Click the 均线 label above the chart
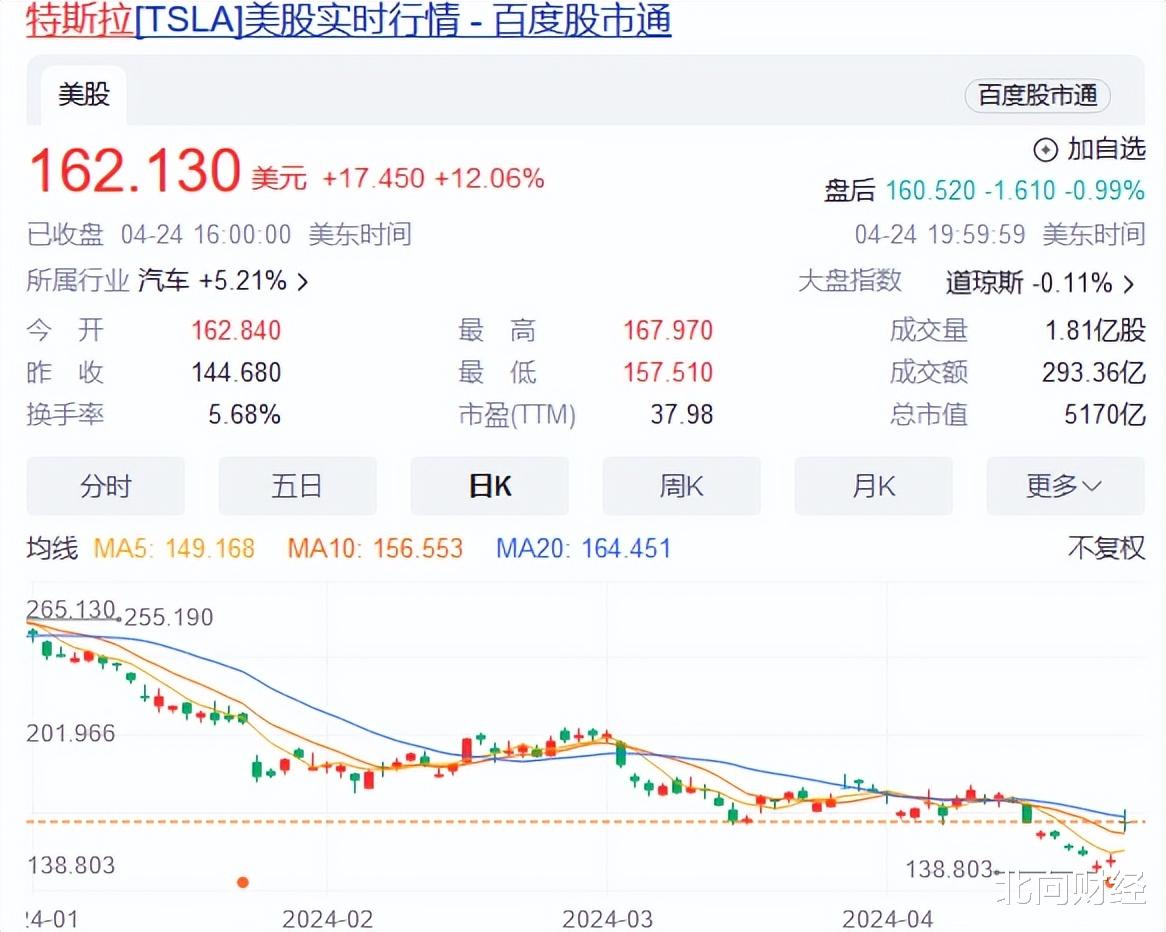The height and width of the screenshot is (932, 1166). (x=52, y=548)
